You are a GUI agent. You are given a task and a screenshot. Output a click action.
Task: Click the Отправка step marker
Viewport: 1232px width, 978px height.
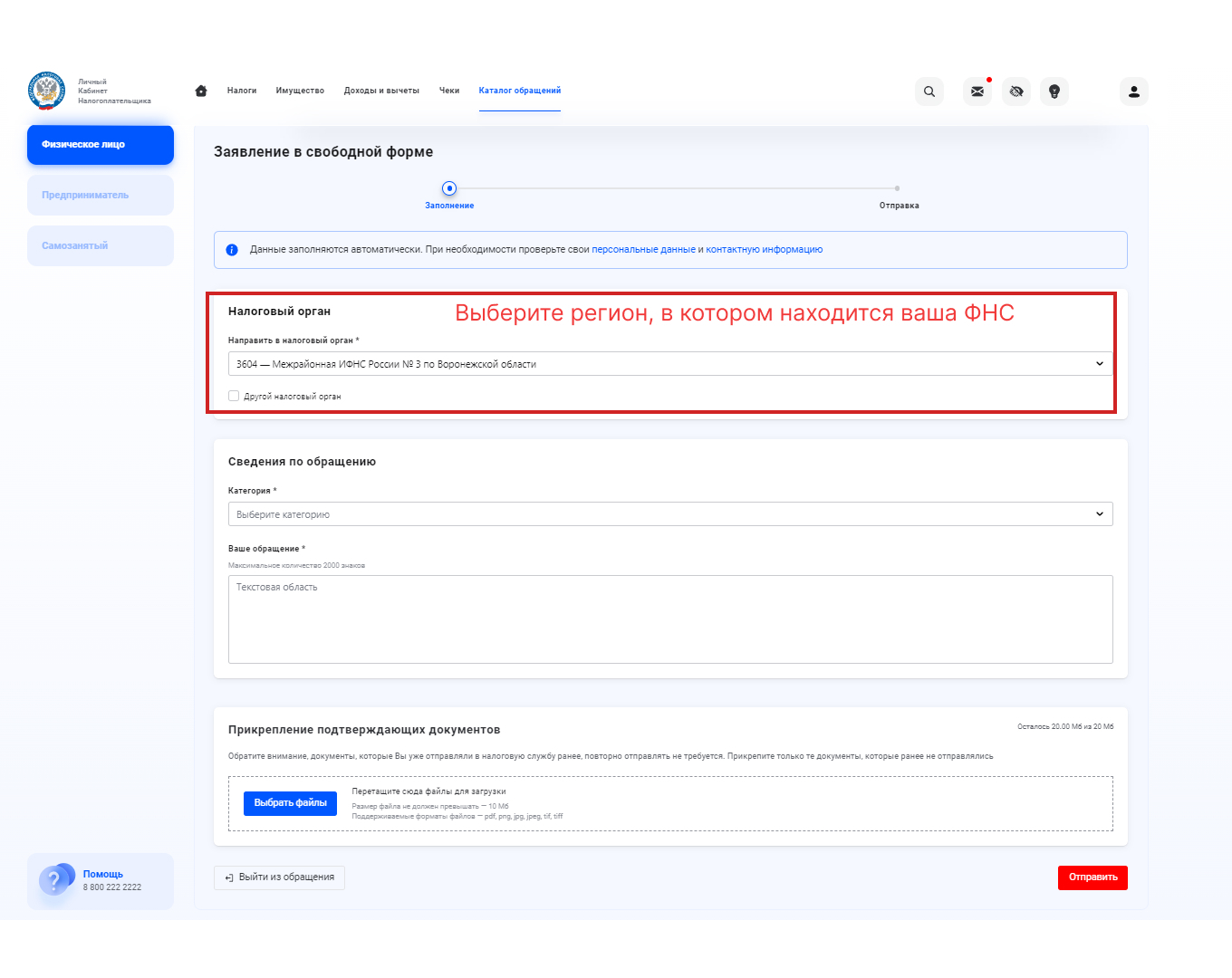(x=897, y=188)
